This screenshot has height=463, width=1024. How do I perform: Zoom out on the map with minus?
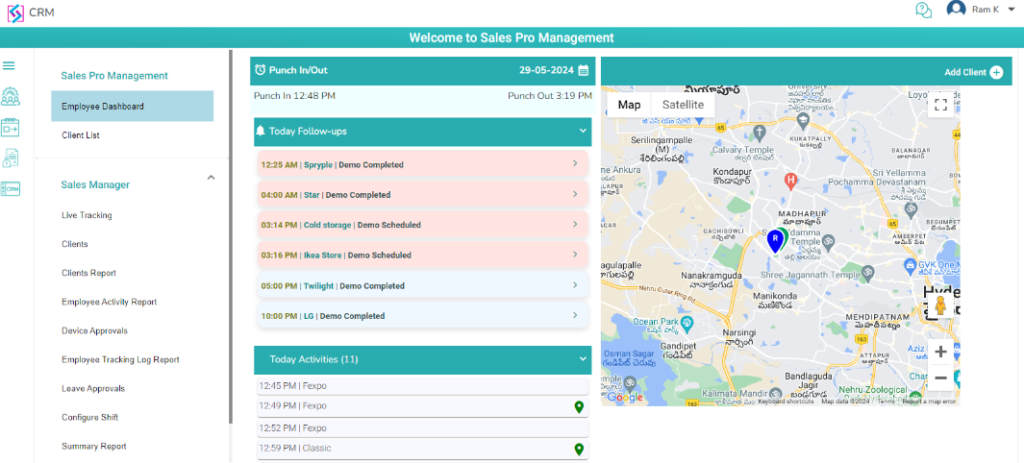940,378
